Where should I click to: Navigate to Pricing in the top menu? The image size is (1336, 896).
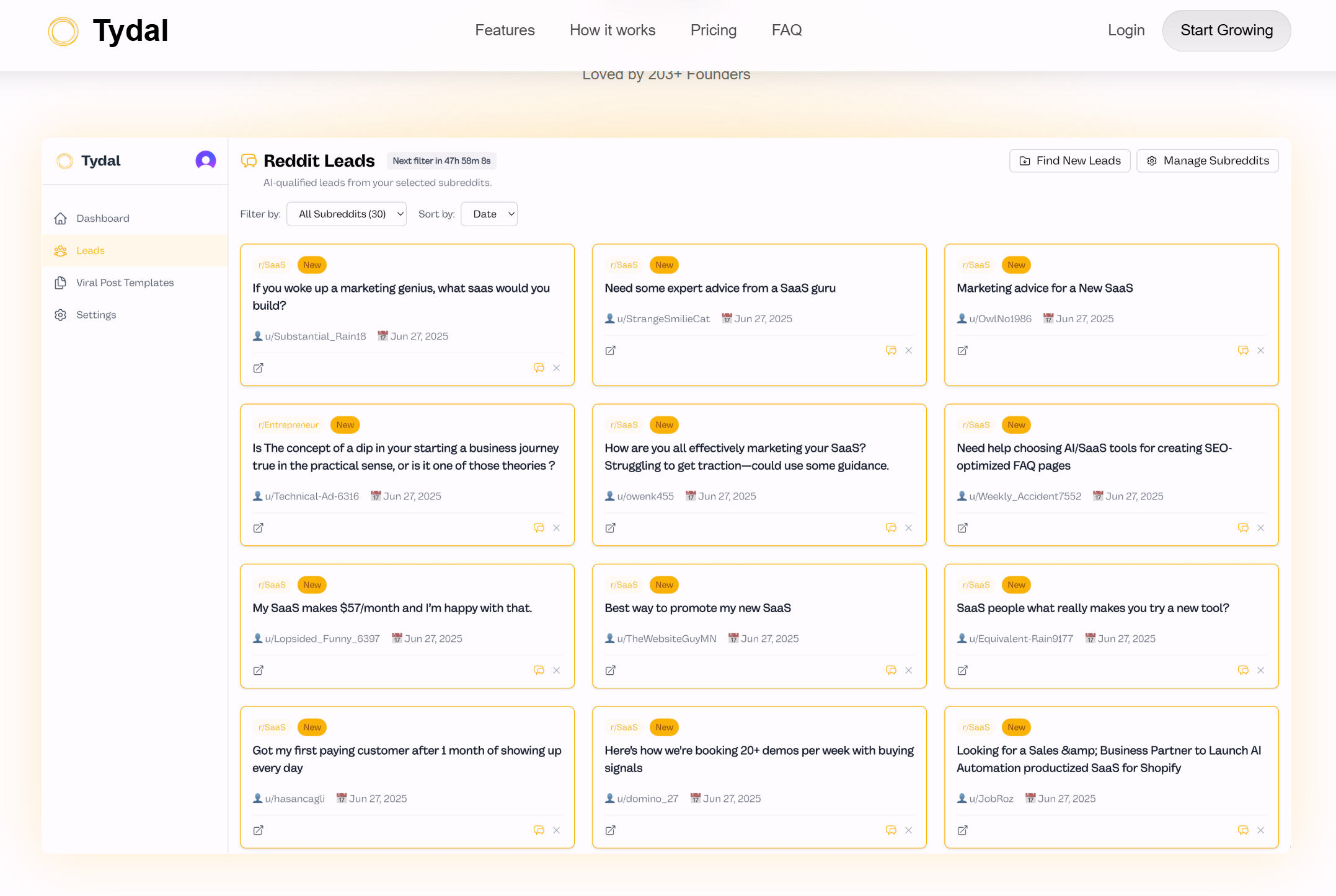(x=714, y=30)
